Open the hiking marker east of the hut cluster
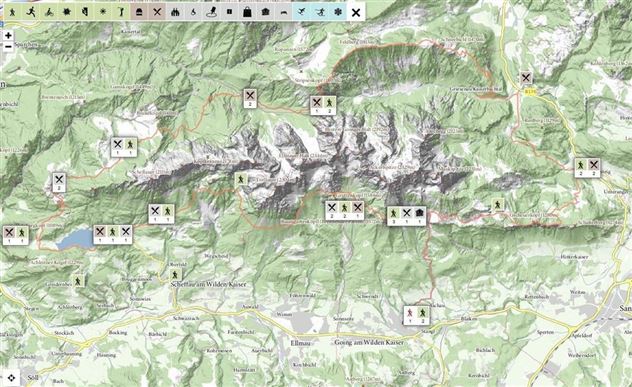 [x=498, y=205]
